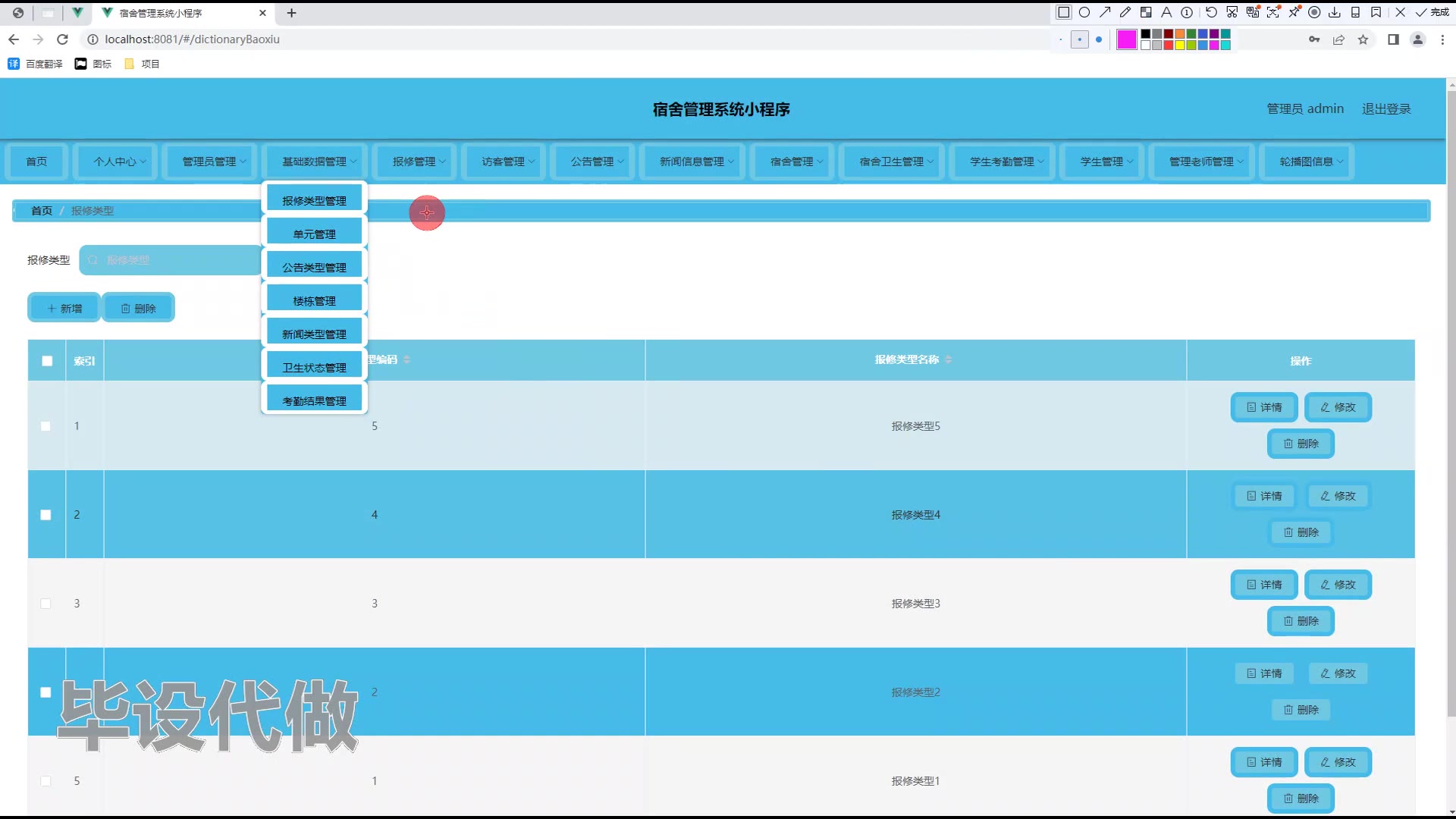
Task: Check the checkbox for row 2
Action: pos(45,515)
